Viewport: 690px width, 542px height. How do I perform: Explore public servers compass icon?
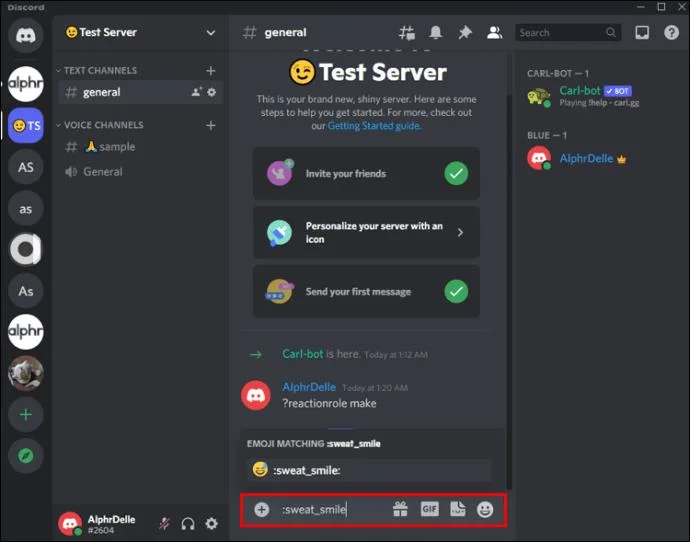click(26, 456)
